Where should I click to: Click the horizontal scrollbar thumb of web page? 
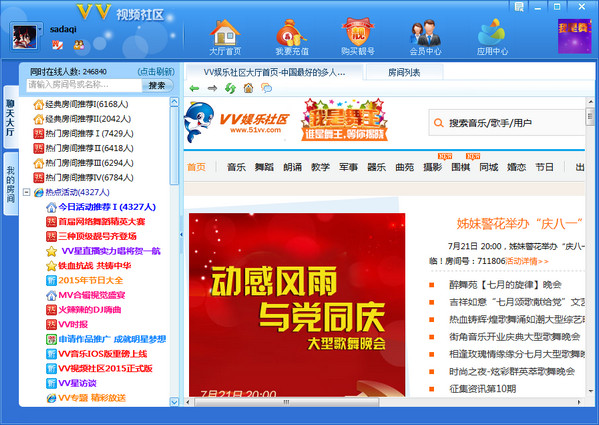(287, 402)
